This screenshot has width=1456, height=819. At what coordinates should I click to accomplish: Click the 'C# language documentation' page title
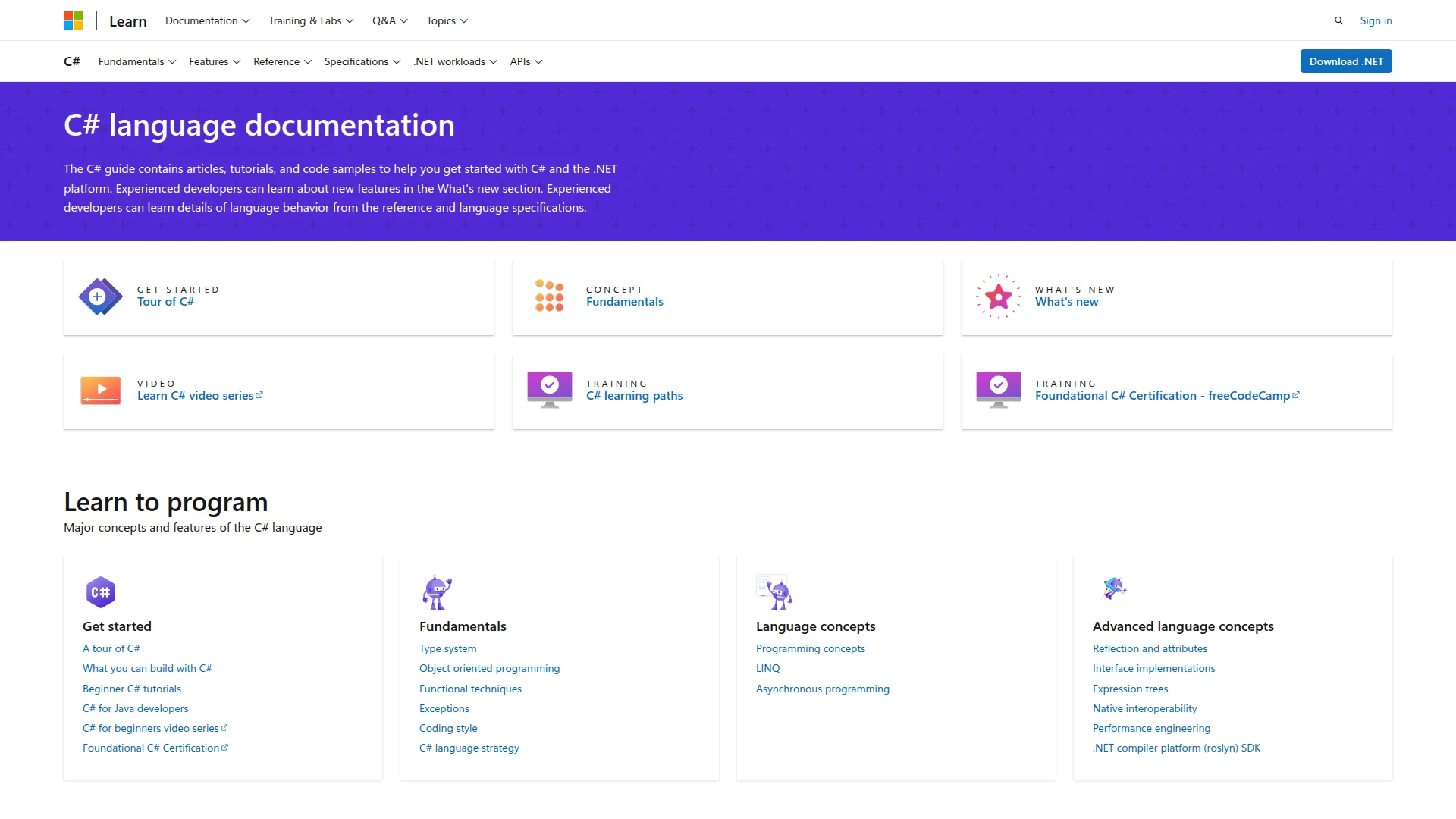259,125
